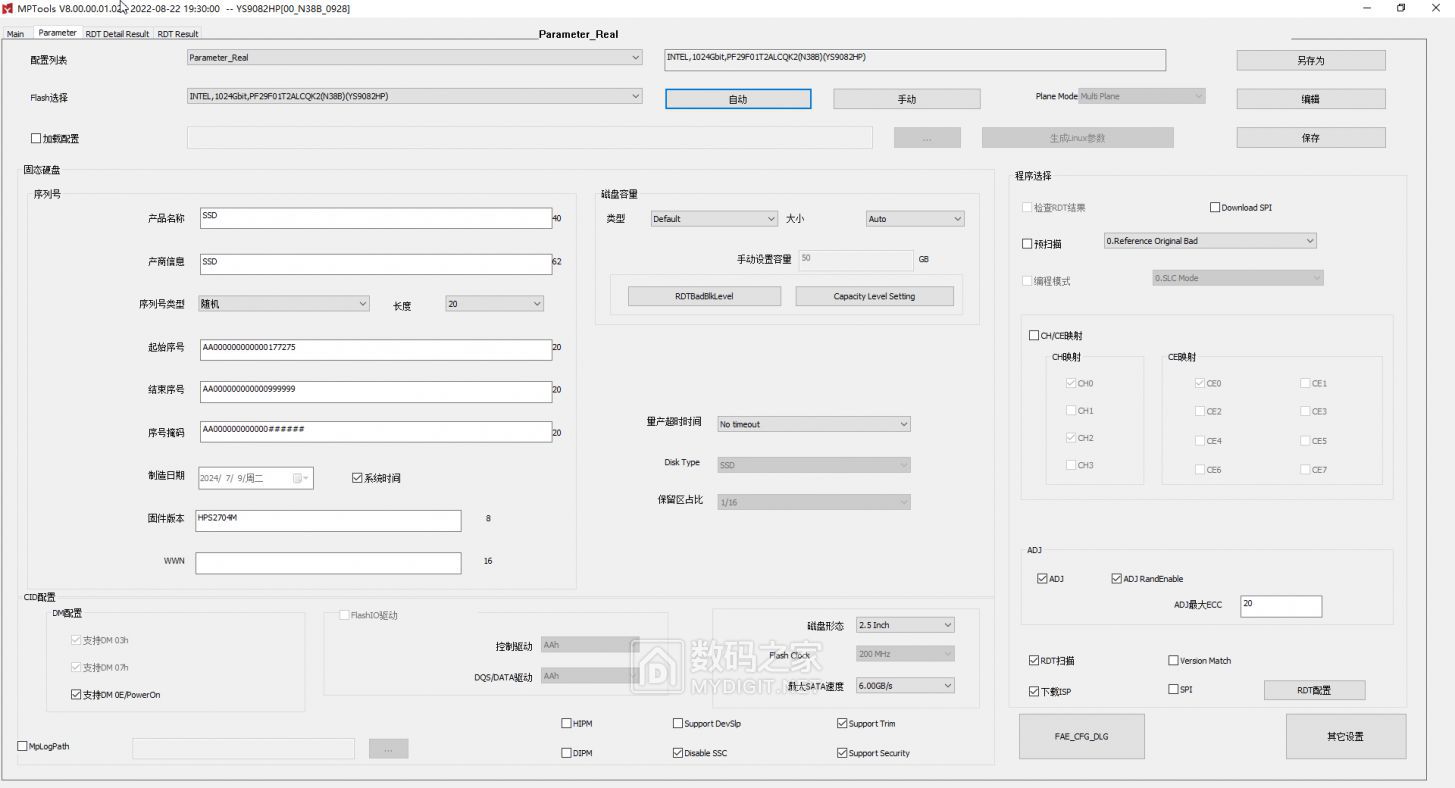Viewport: 1455px width, 788px height.
Task: Open FAE_CFG_DLG dialog
Action: [1081, 736]
